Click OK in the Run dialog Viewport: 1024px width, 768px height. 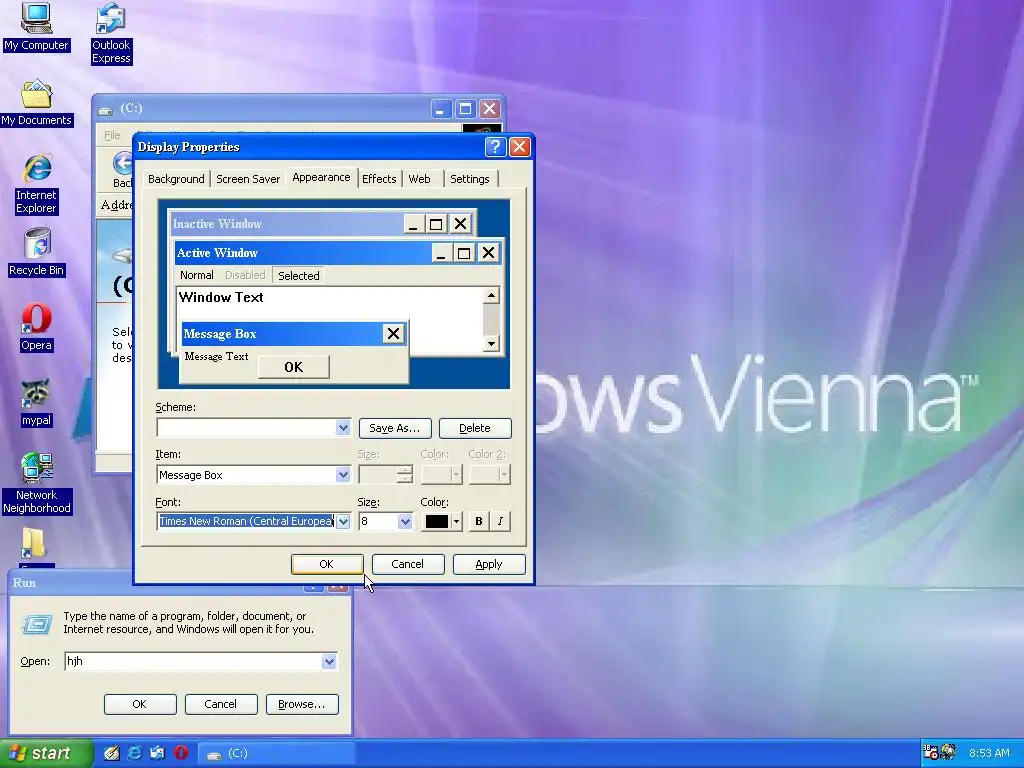140,704
